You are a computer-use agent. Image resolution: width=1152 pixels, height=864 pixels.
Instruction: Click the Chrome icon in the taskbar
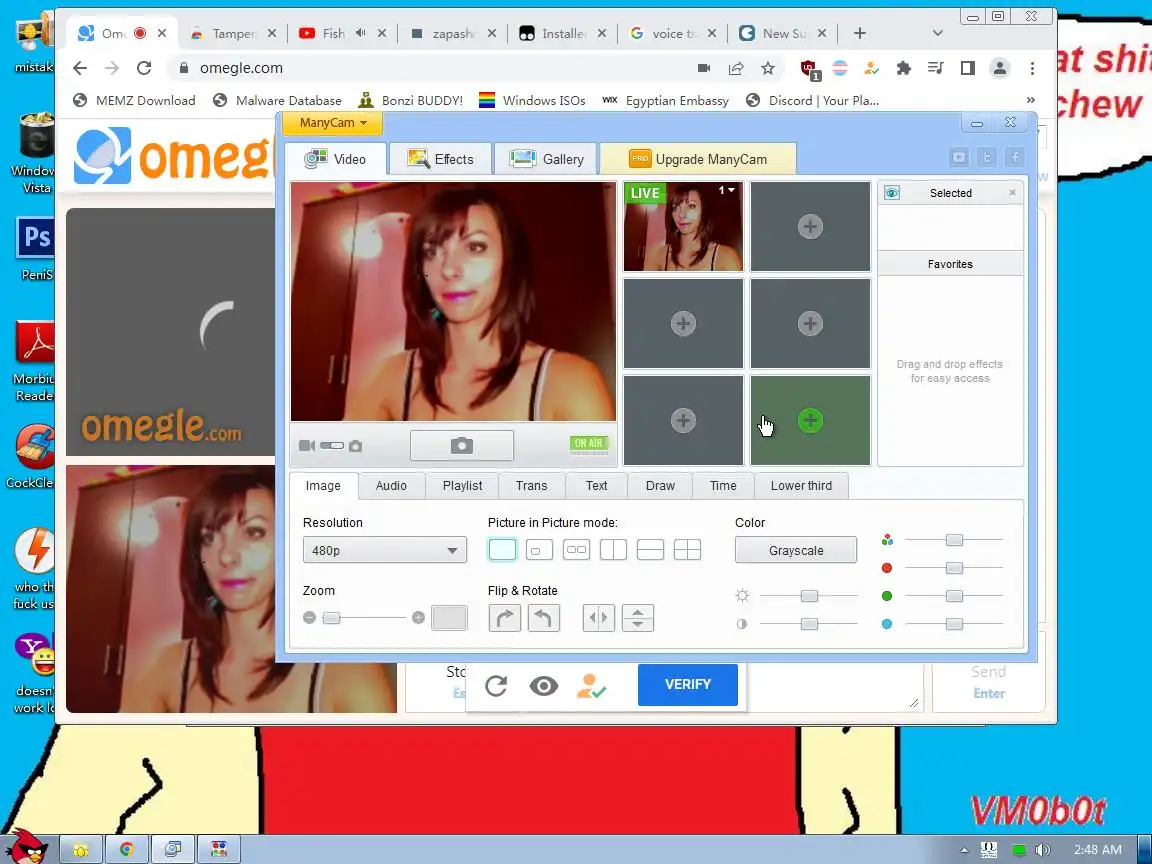coord(126,849)
